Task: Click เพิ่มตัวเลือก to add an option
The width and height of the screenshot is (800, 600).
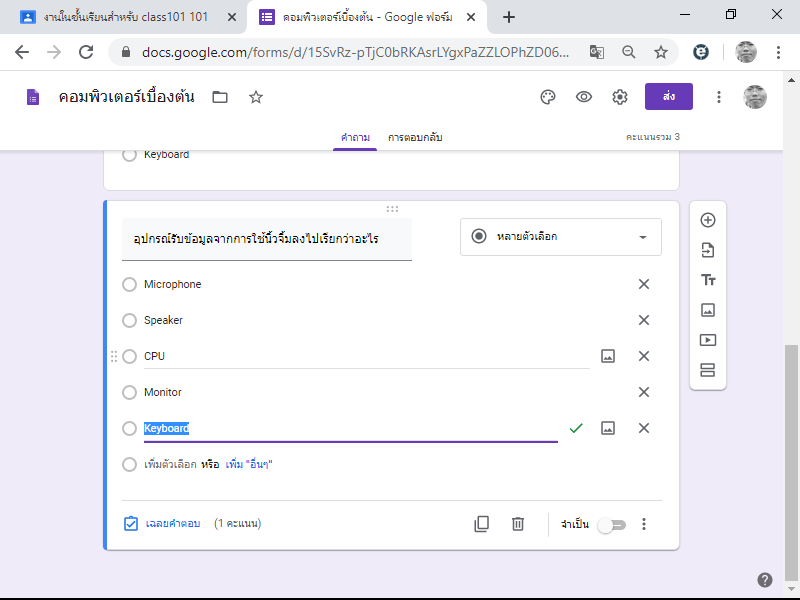Action: pyautogui.click(x=170, y=464)
